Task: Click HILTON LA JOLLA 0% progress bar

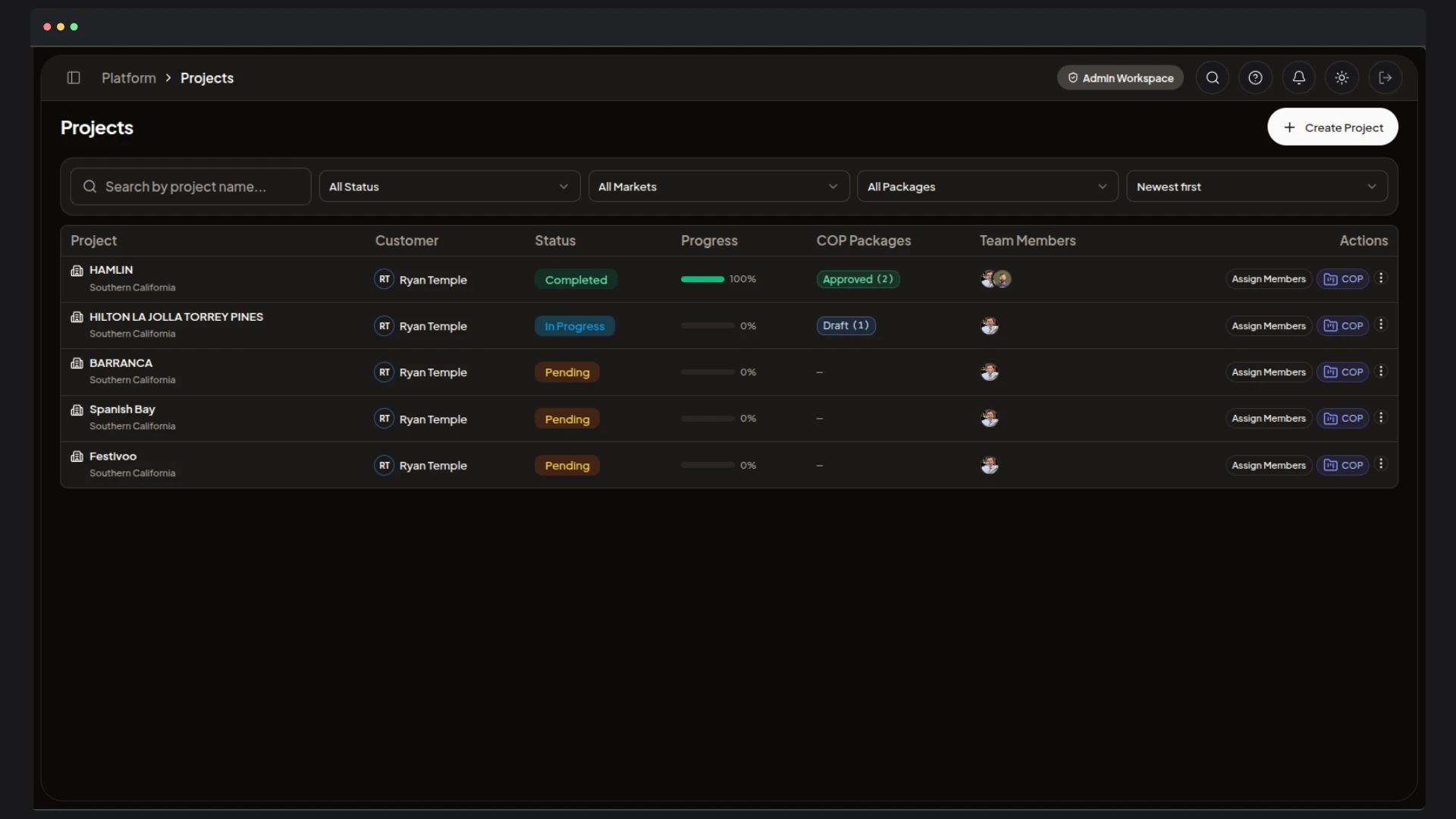Action: tap(708, 326)
